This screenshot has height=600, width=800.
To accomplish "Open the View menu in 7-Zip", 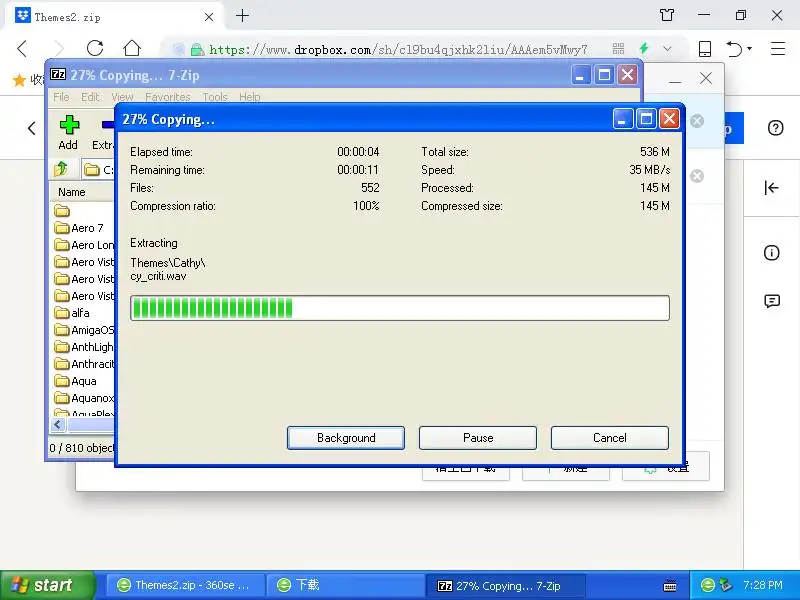I will (122, 97).
